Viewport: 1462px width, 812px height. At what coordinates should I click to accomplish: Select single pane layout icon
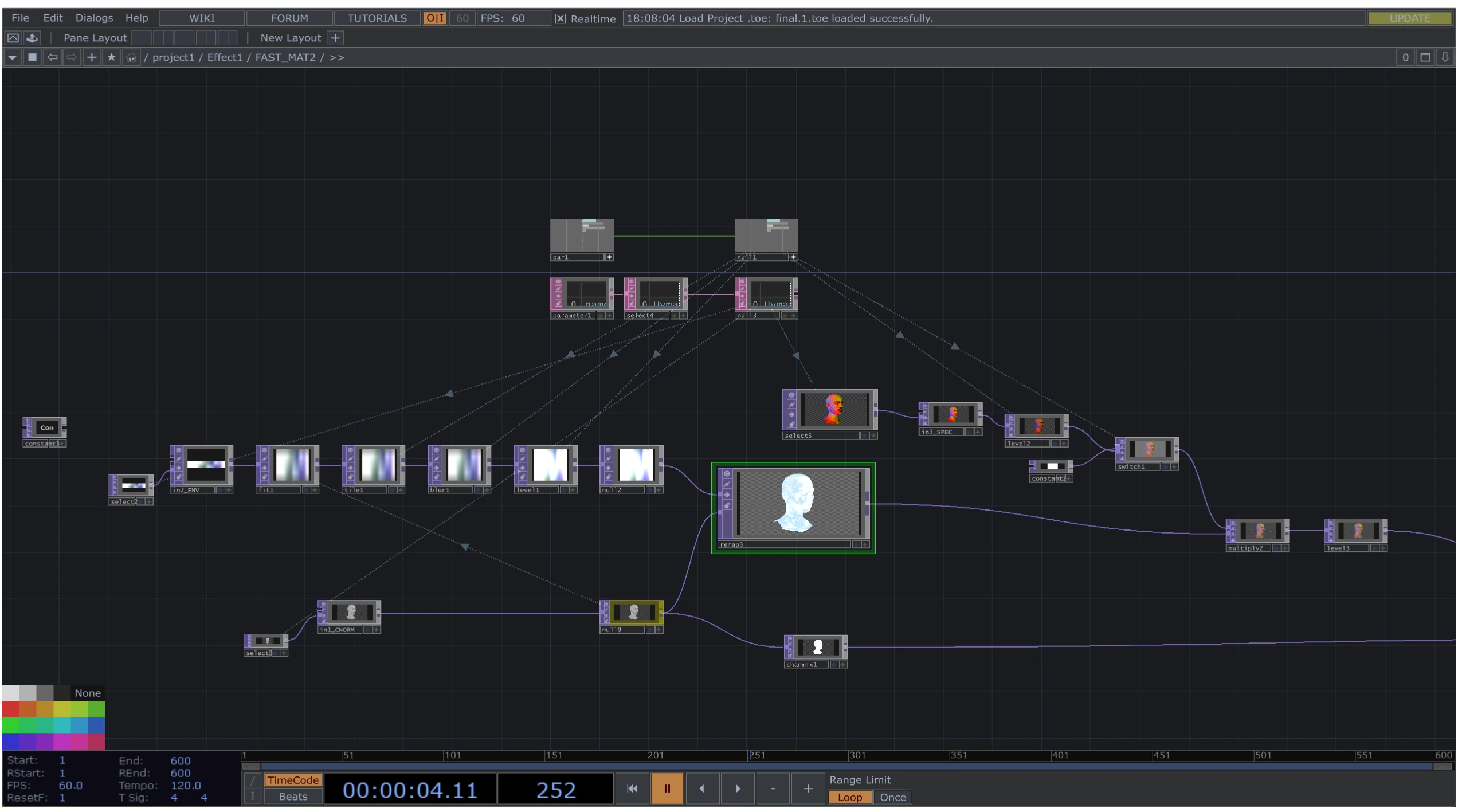click(142, 38)
